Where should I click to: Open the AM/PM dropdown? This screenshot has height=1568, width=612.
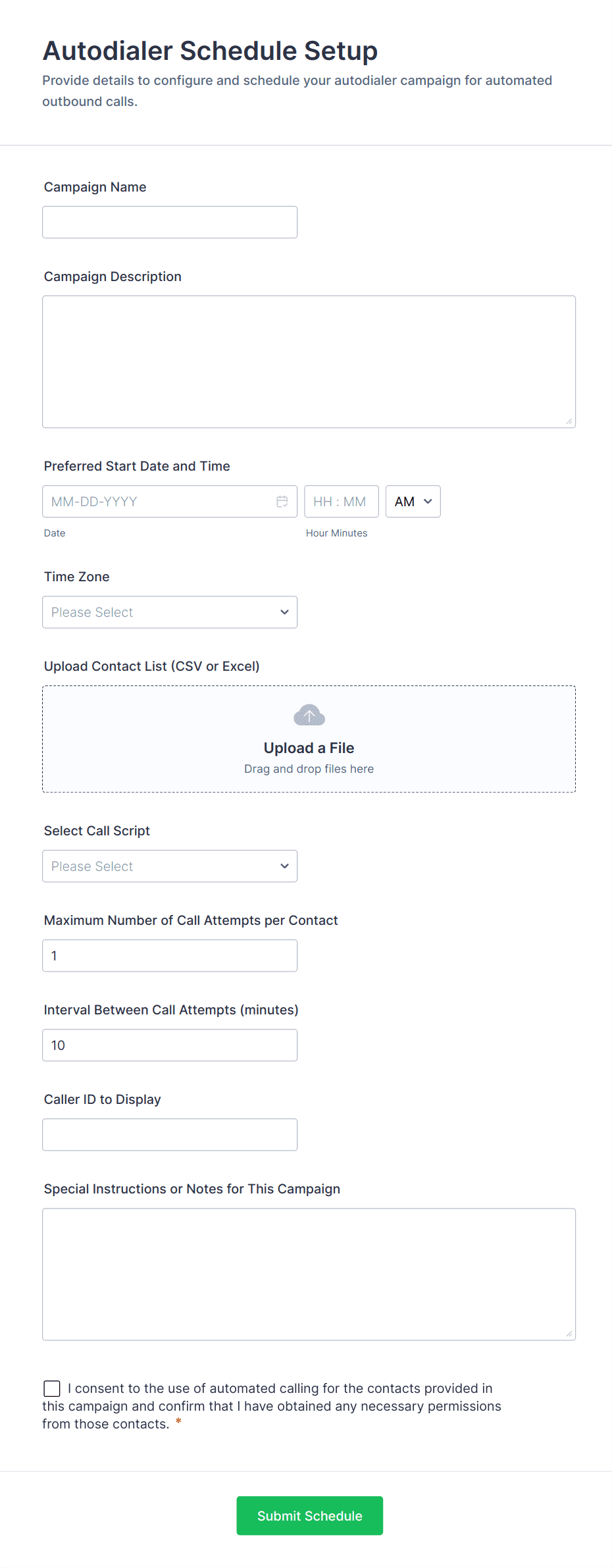tap(413, 502)
